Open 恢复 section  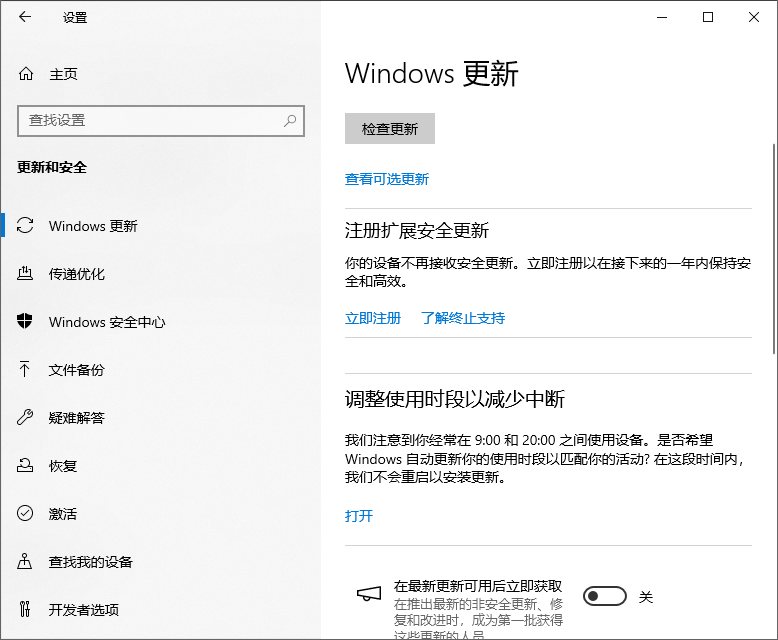tap(160, 466)
